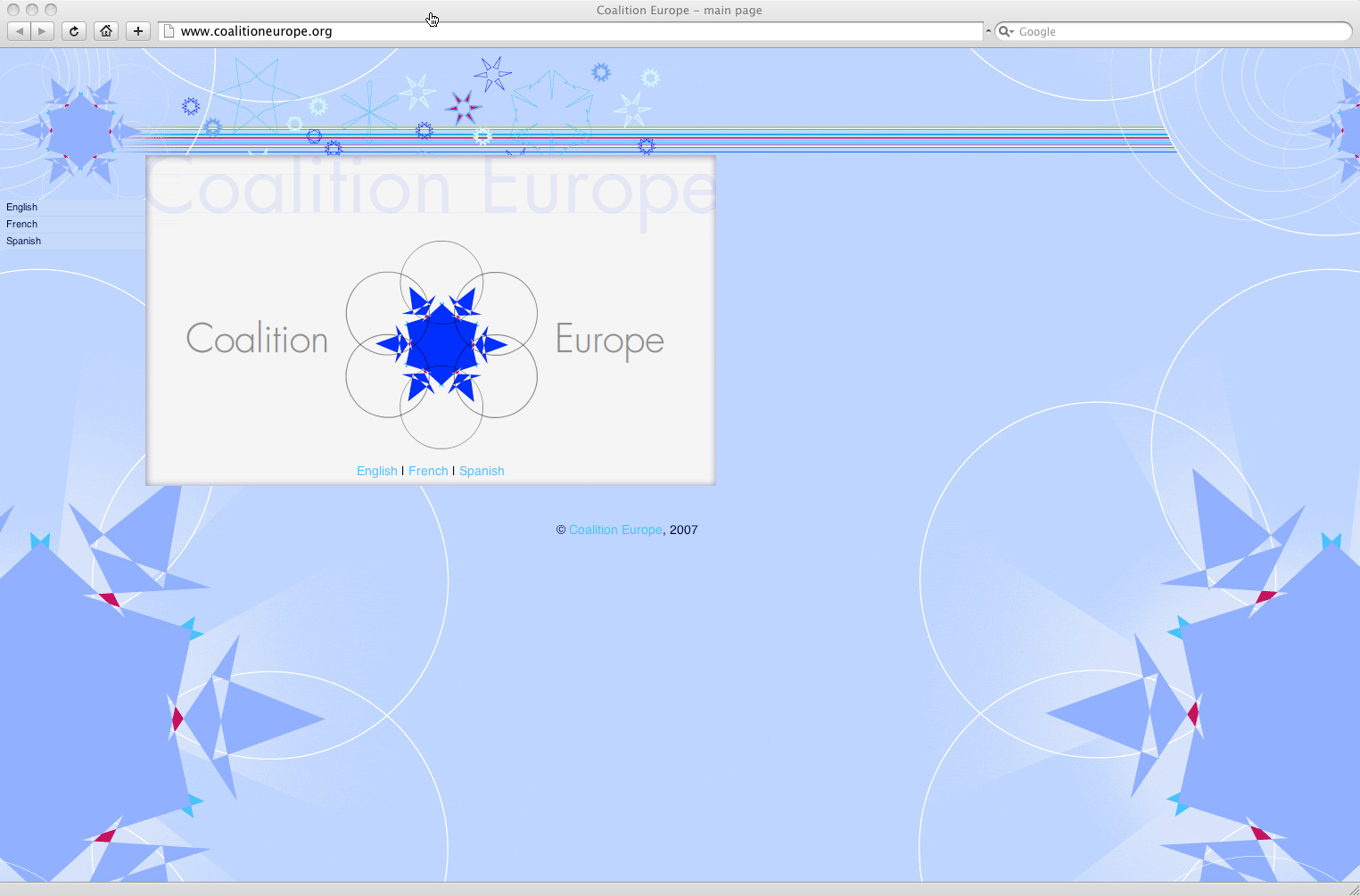Image resolution: width=1360 pixels, height=896 pixels.
Task: Click the window resize grip corner
Action: (x=1352, y=889)
